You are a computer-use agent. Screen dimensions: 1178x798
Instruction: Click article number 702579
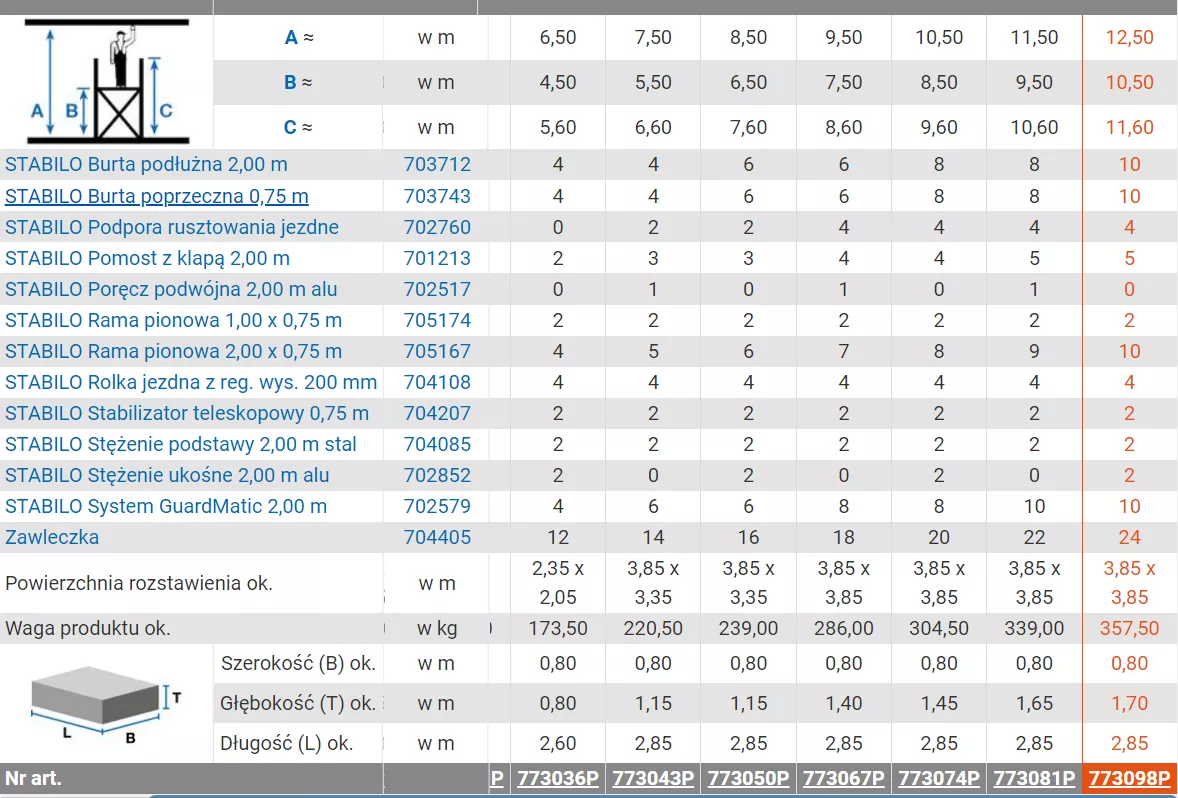click(x=437, y=506)
